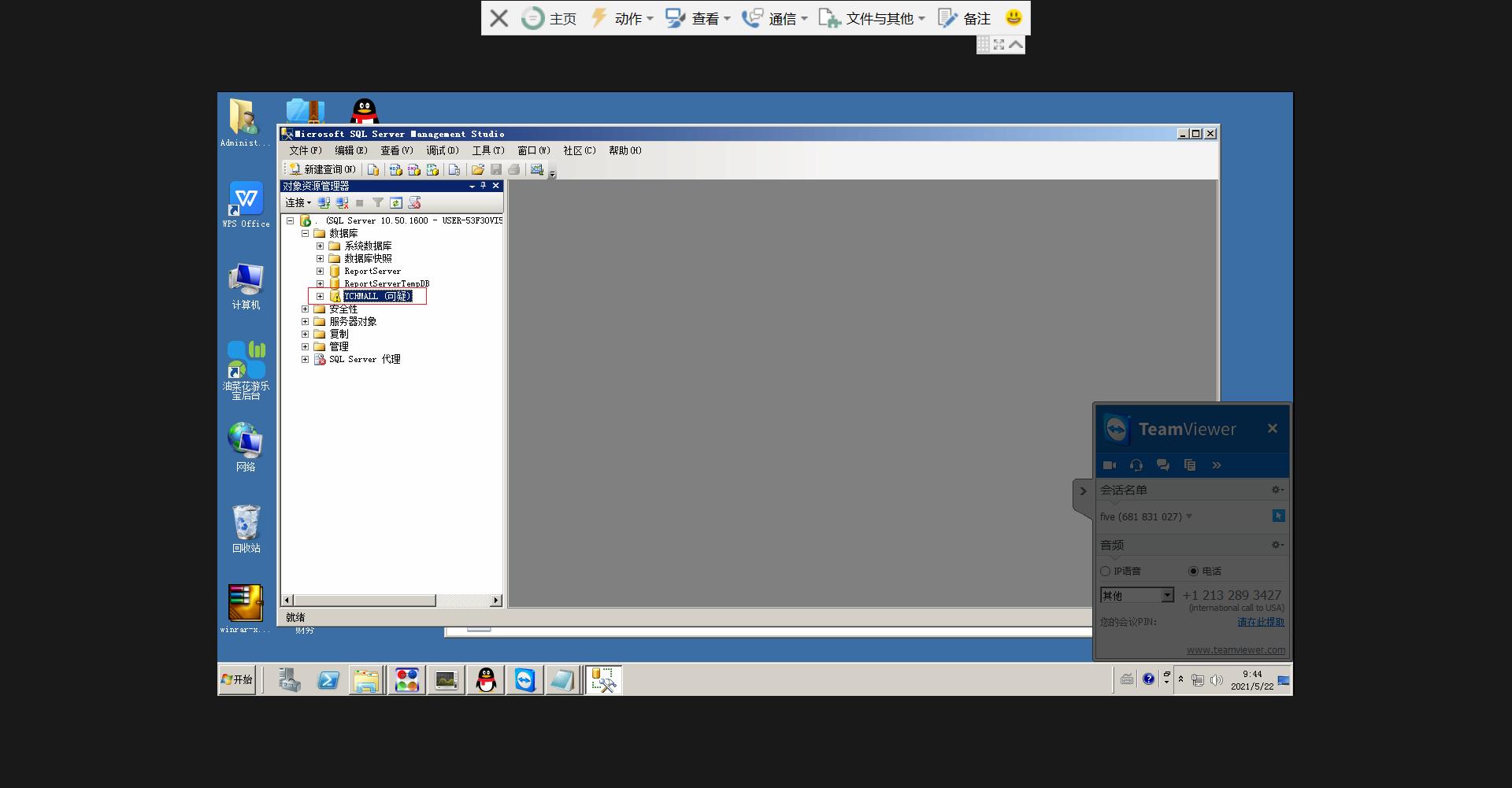Select the 电话 radio button
The width and height of the screenshot is (1512, 788).
tap(1193, 572)
